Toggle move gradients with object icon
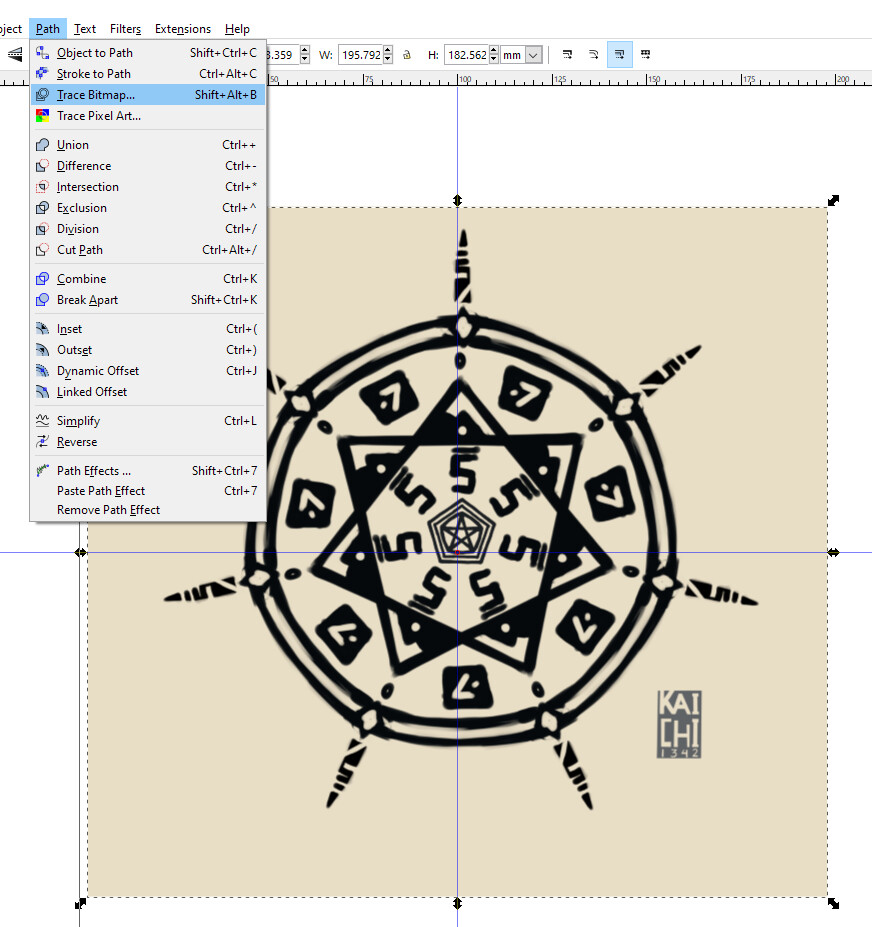Viewport: 872px width, 927px height. 620,55
